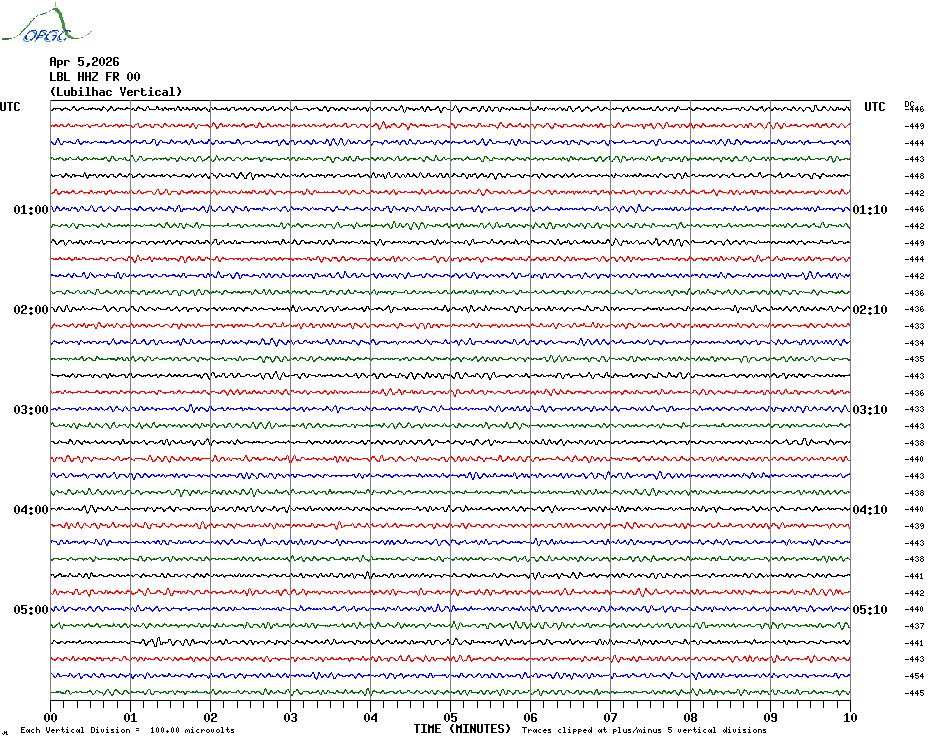Select the -454 DC offset value
The image size is (930, 744).
click(914, 676)
